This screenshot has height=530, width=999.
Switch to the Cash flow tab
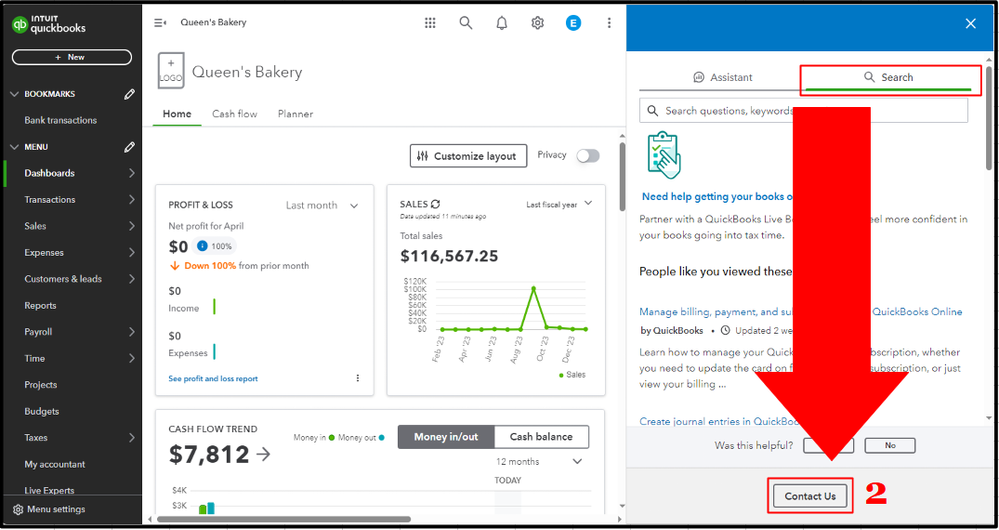pyautogui.click(x=234, y=114)
